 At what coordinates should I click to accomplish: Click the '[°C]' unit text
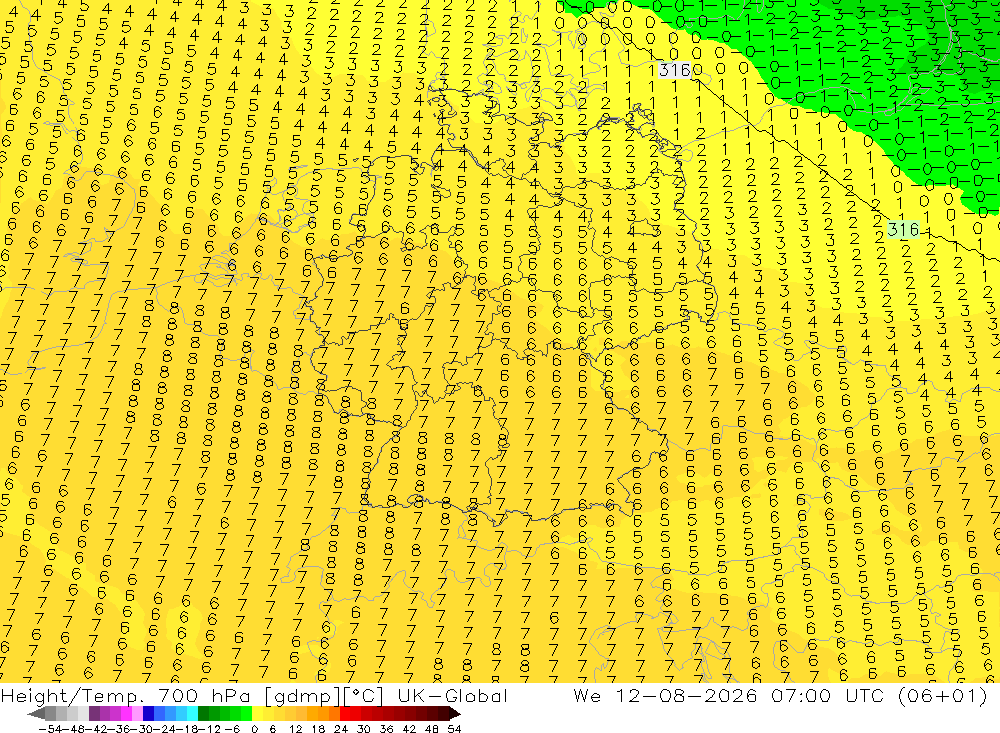363,696
